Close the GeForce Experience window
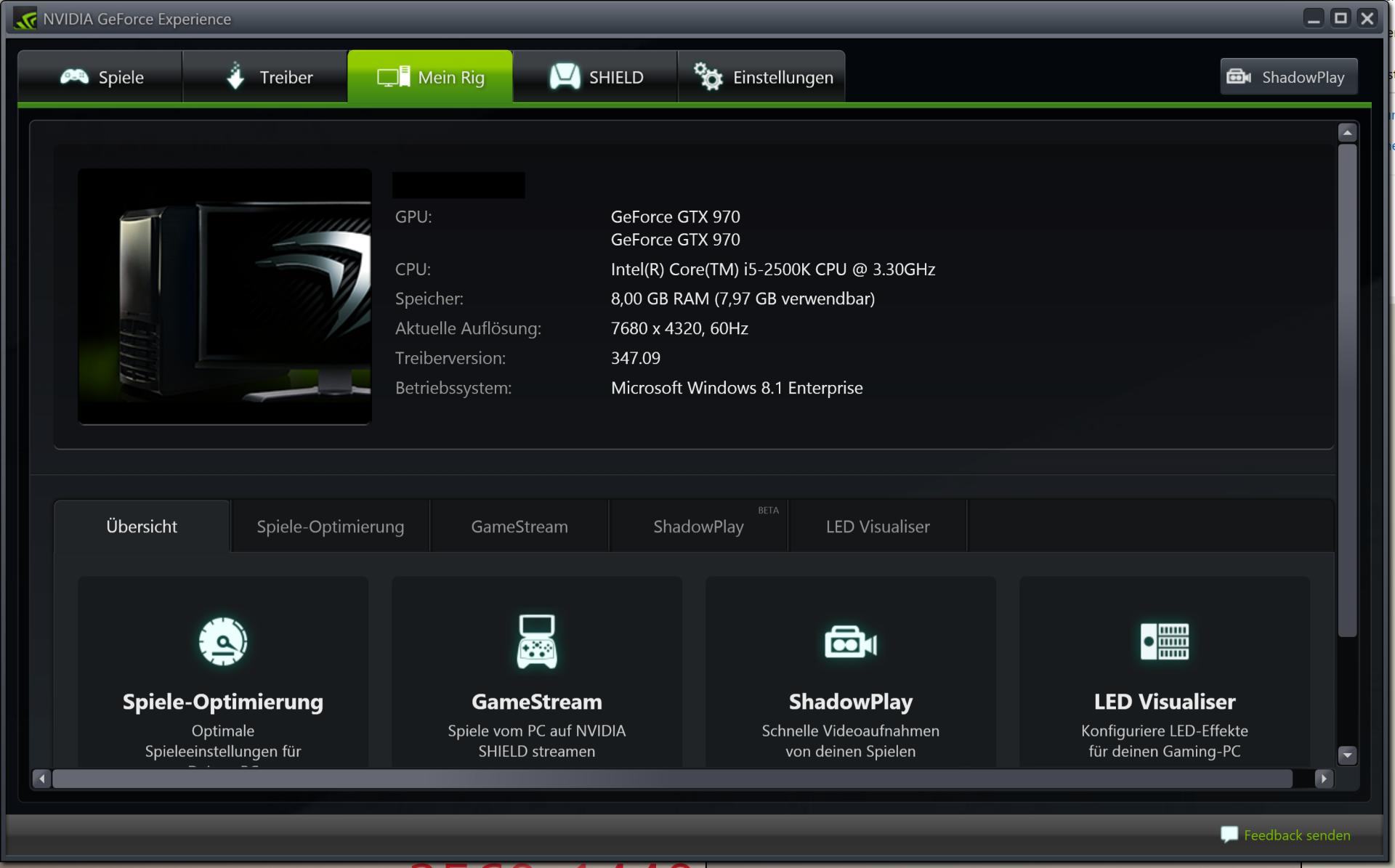The width and height of the screenshot is (1395, 868). pyautogui.click(x=1367, y=18)
